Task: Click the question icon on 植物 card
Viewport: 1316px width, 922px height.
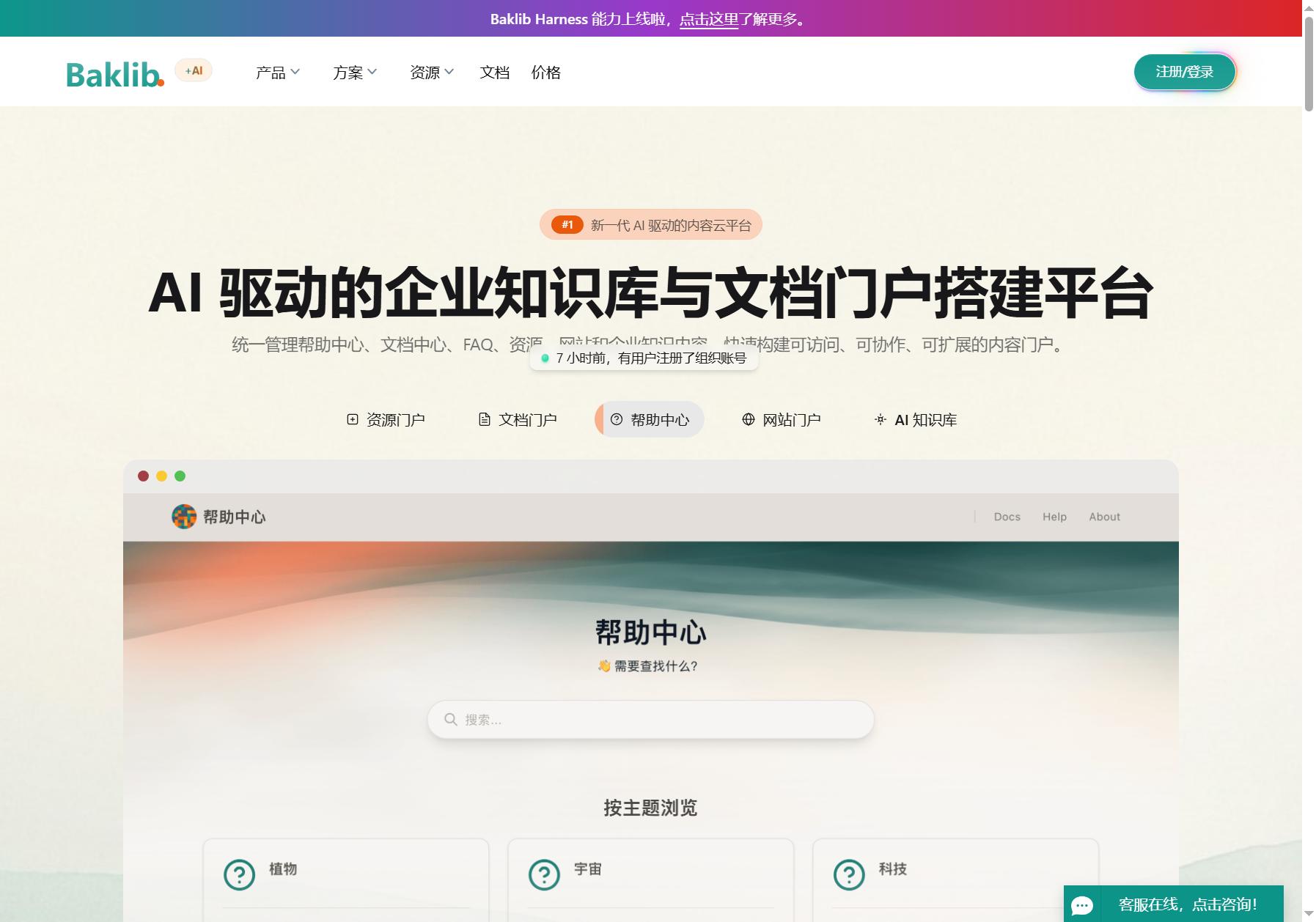Action: pyautogui.click(x=239, y=874)
